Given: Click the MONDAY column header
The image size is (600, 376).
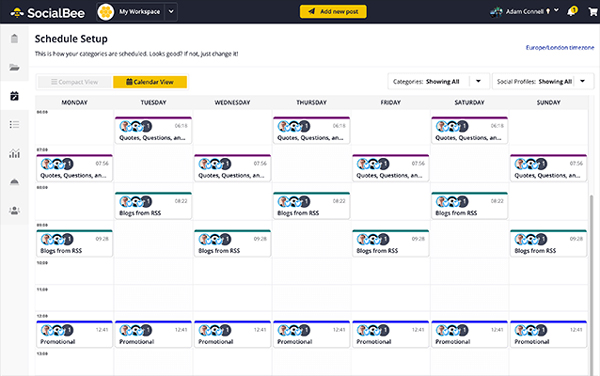Looking at the screenshot, I should (x=75, y=103).
